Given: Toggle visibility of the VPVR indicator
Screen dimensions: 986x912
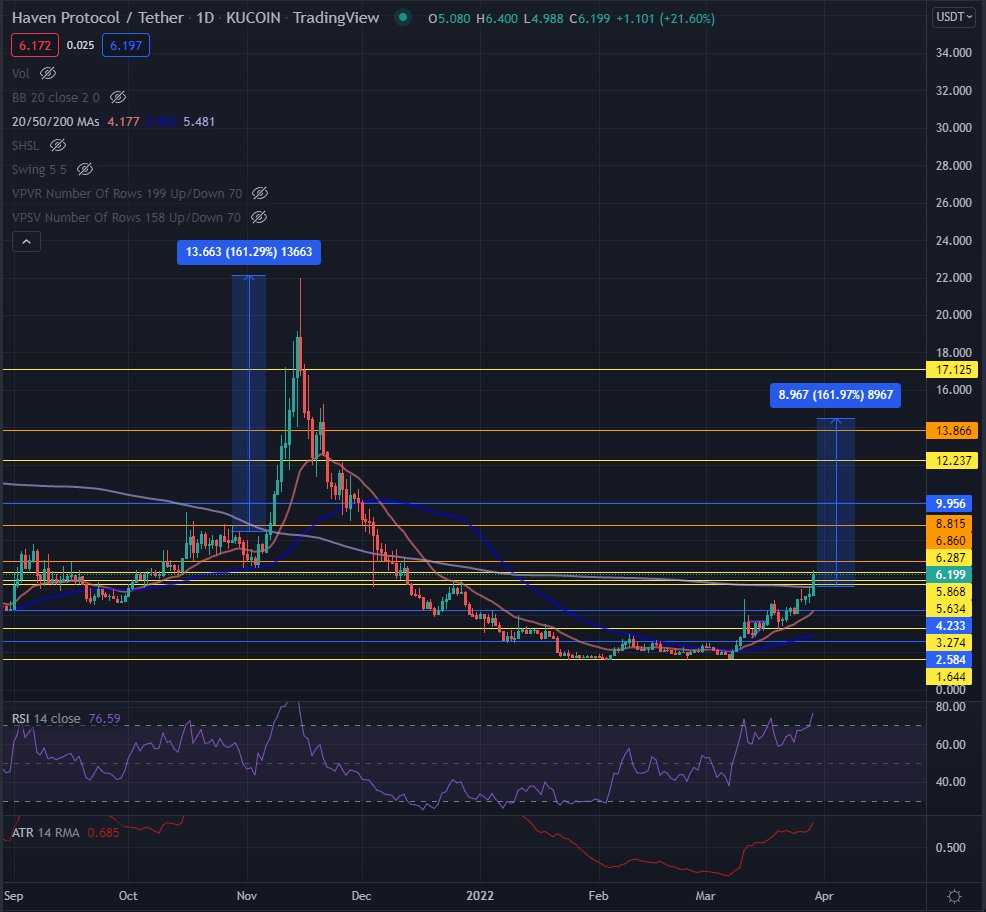Looking at the screenshot, I should tap(259, 193).
